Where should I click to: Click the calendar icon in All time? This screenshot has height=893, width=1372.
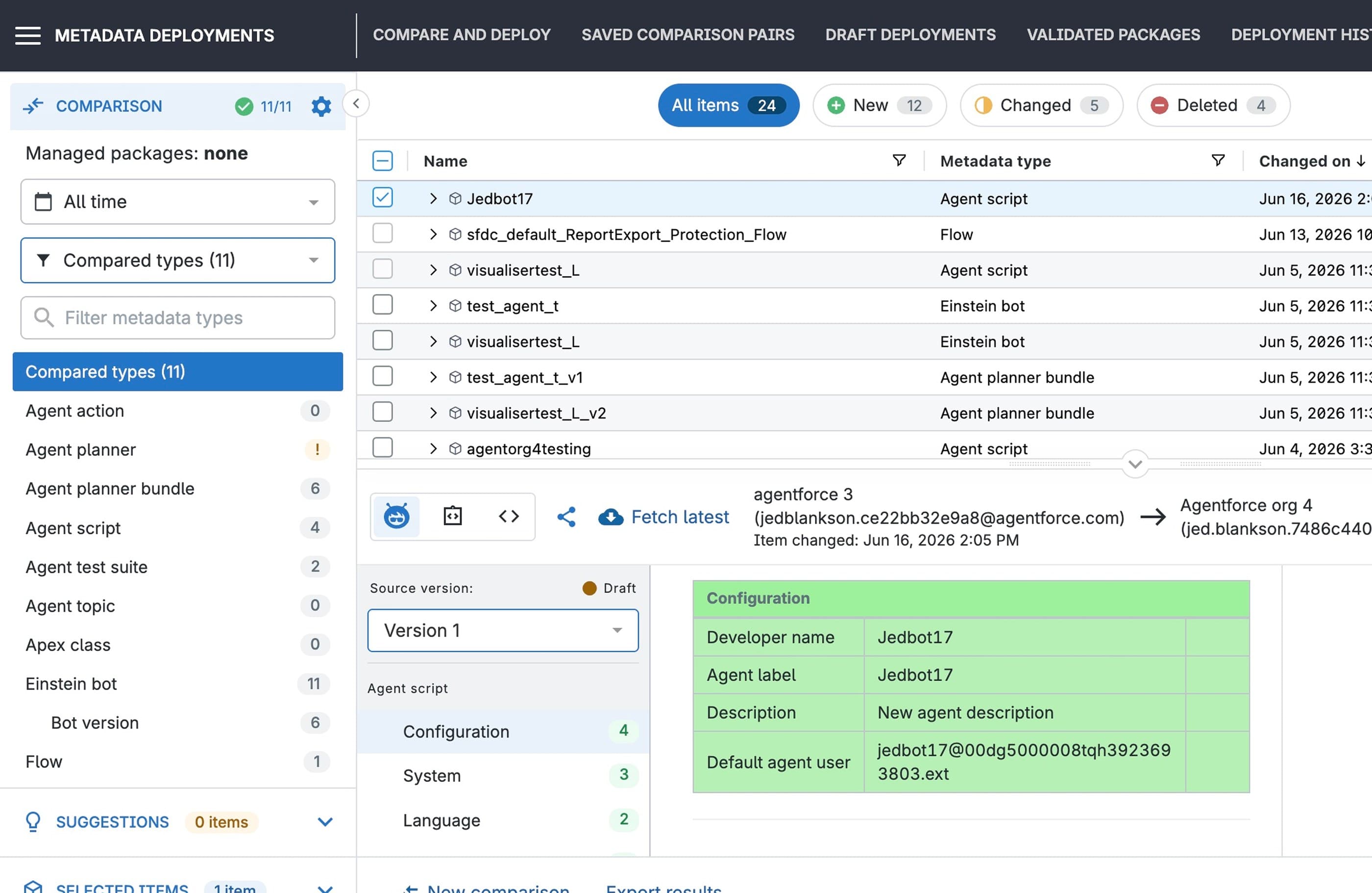tap(43, 202)
